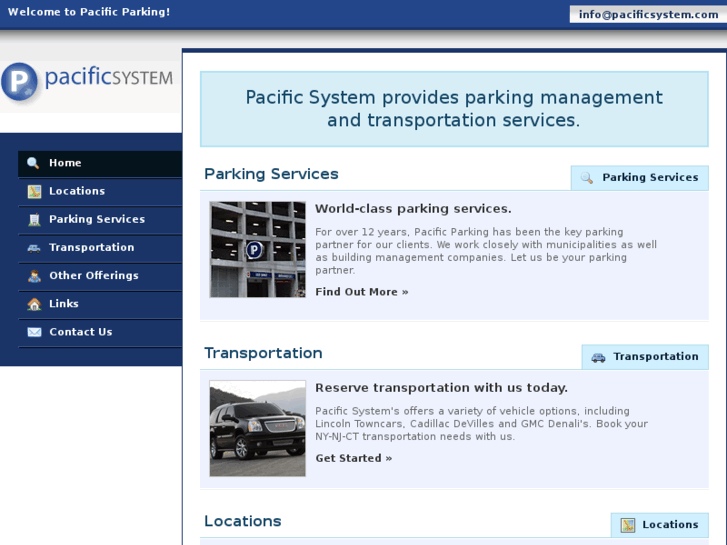The image size is (727, 545).
Task: Click the Parking Services section heading
Action: 271,174
